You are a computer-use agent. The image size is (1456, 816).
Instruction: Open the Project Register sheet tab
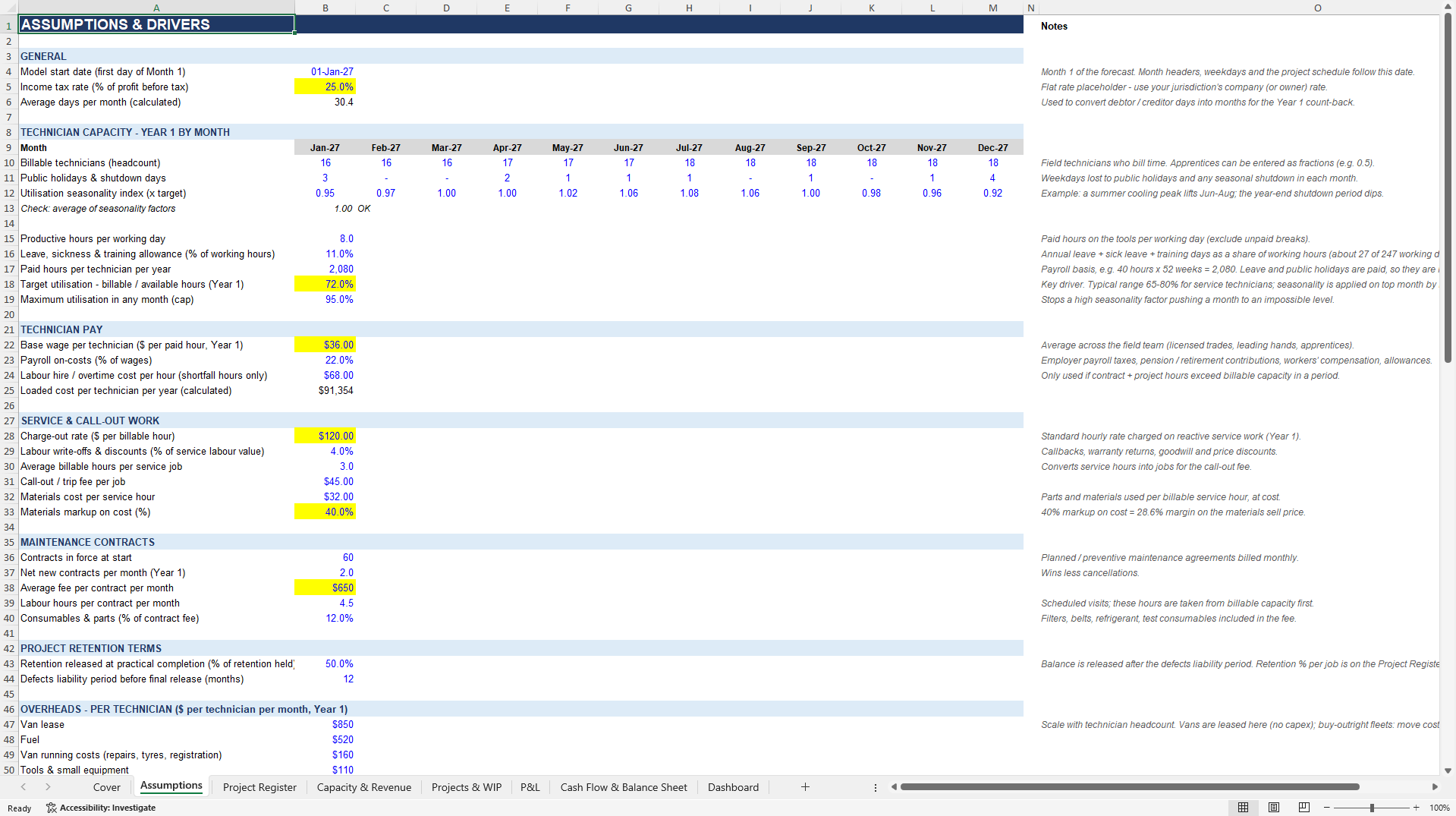(259, 787)
